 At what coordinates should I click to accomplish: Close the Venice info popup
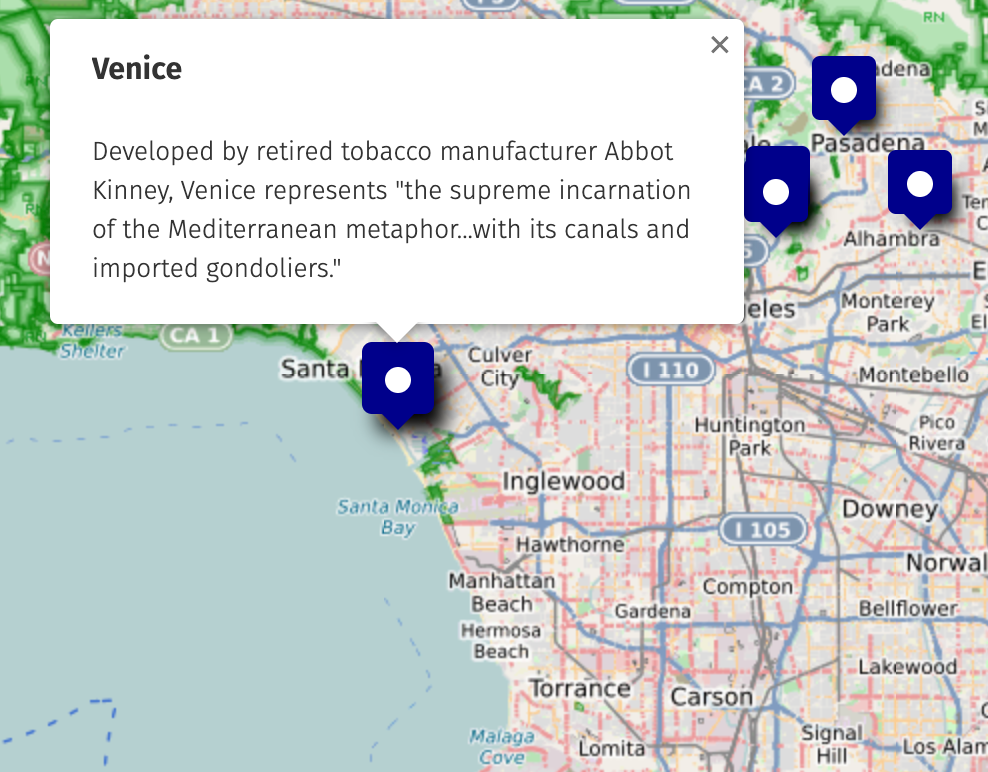click(x=719, y=45)
